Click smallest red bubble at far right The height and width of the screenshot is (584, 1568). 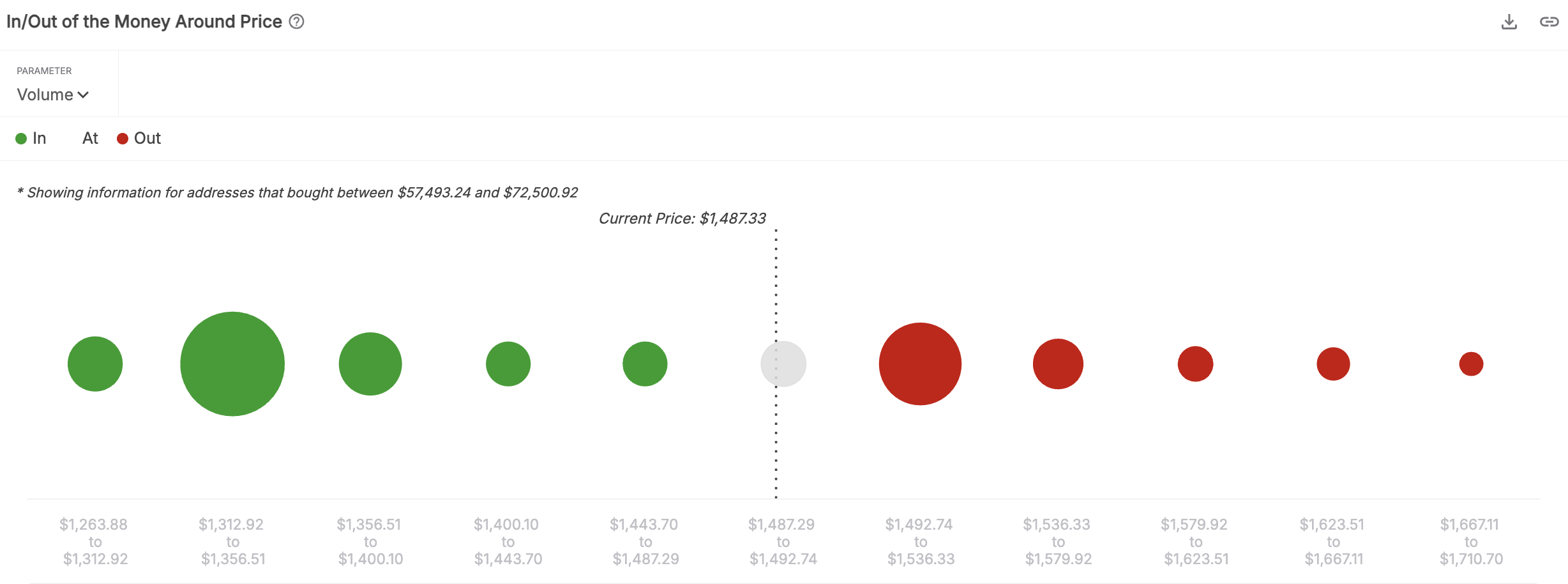pyautogui.click(x=1471, y=364)
